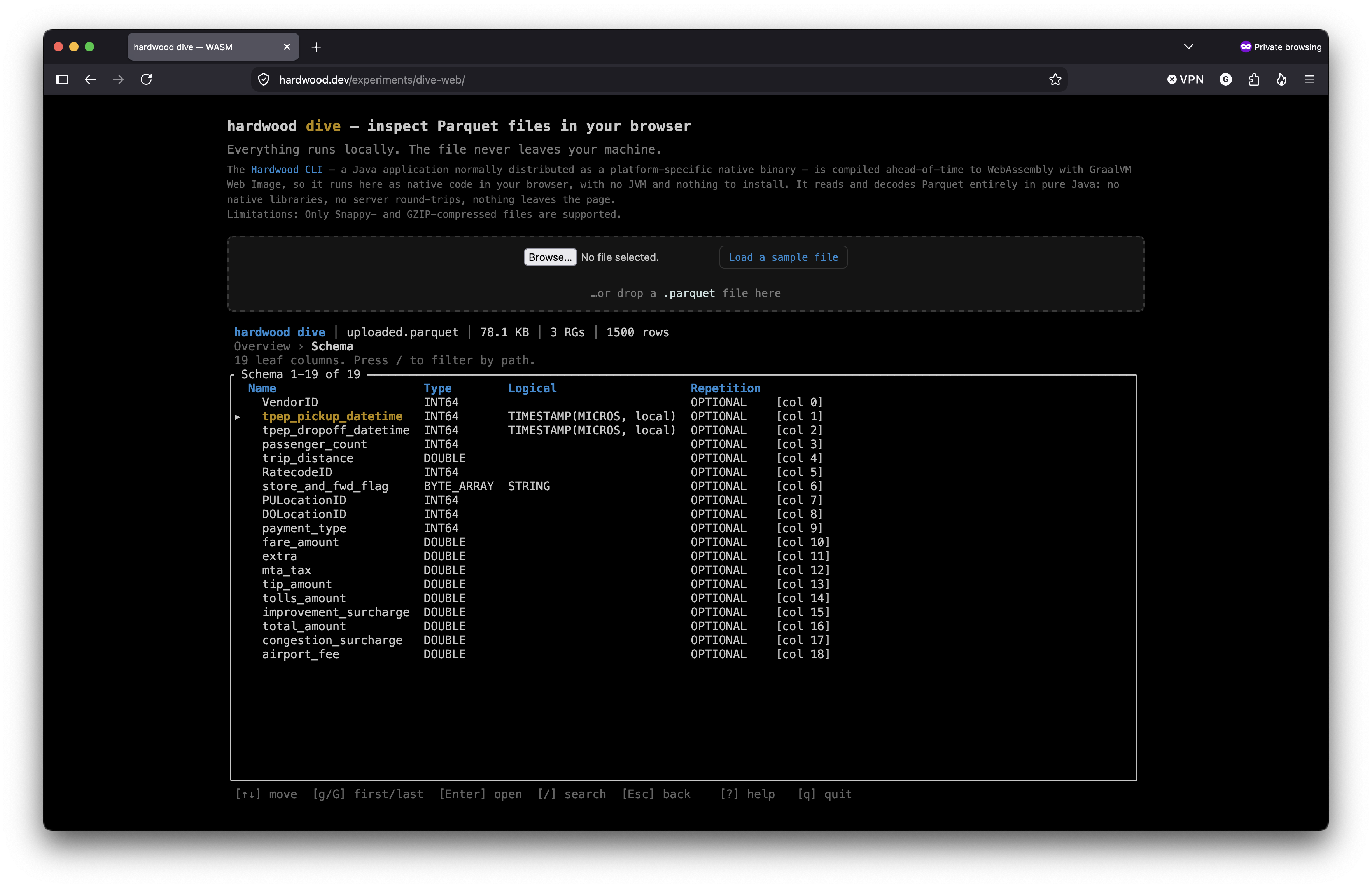This screenshot has width=1372, height=888.
Task: Select the fare_amount row
Action: pos(683,542)
